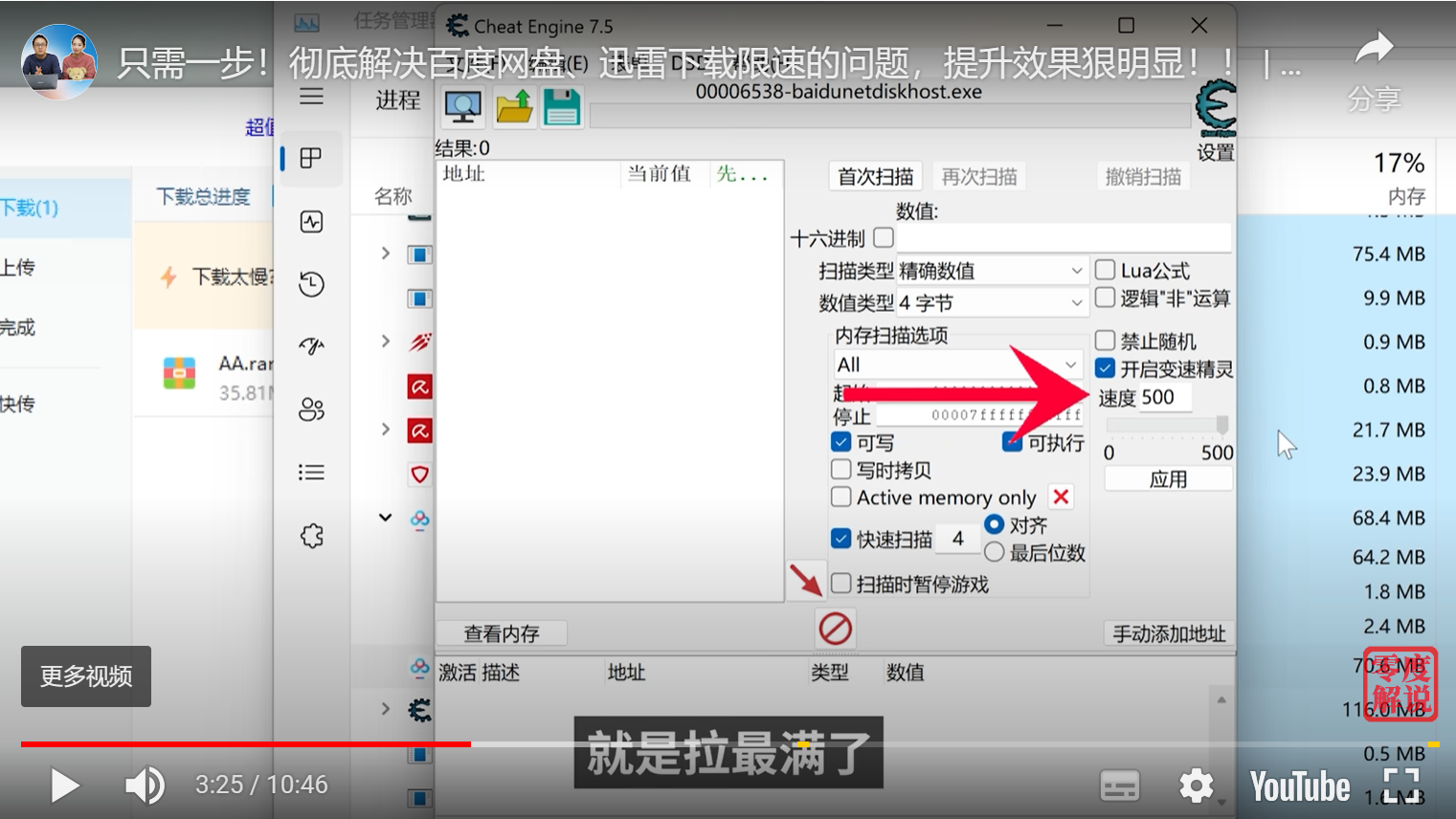
Task: Open Task Manager Users icon
Action: pyautogui.click(x=311, y=409)
